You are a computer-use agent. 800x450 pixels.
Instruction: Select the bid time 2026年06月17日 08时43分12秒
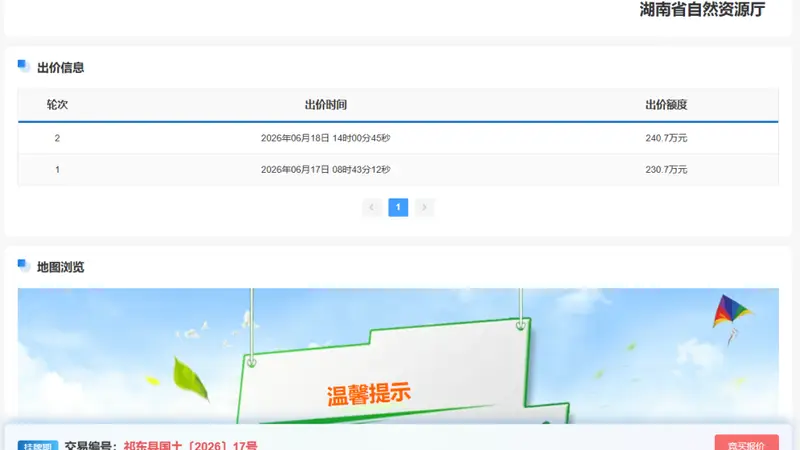click(326, 169)
